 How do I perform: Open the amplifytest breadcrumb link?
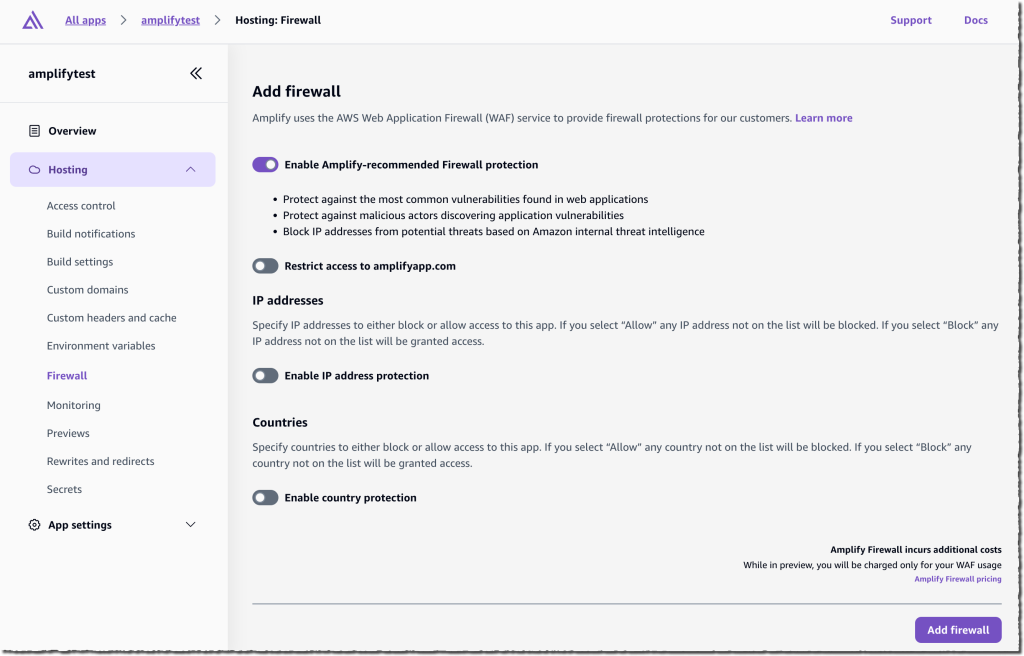170,19
